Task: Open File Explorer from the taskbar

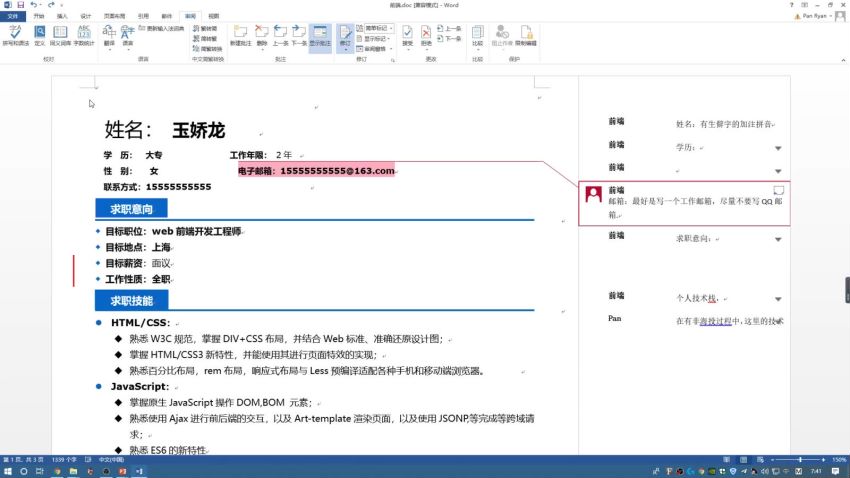Action: coord(73,471)
